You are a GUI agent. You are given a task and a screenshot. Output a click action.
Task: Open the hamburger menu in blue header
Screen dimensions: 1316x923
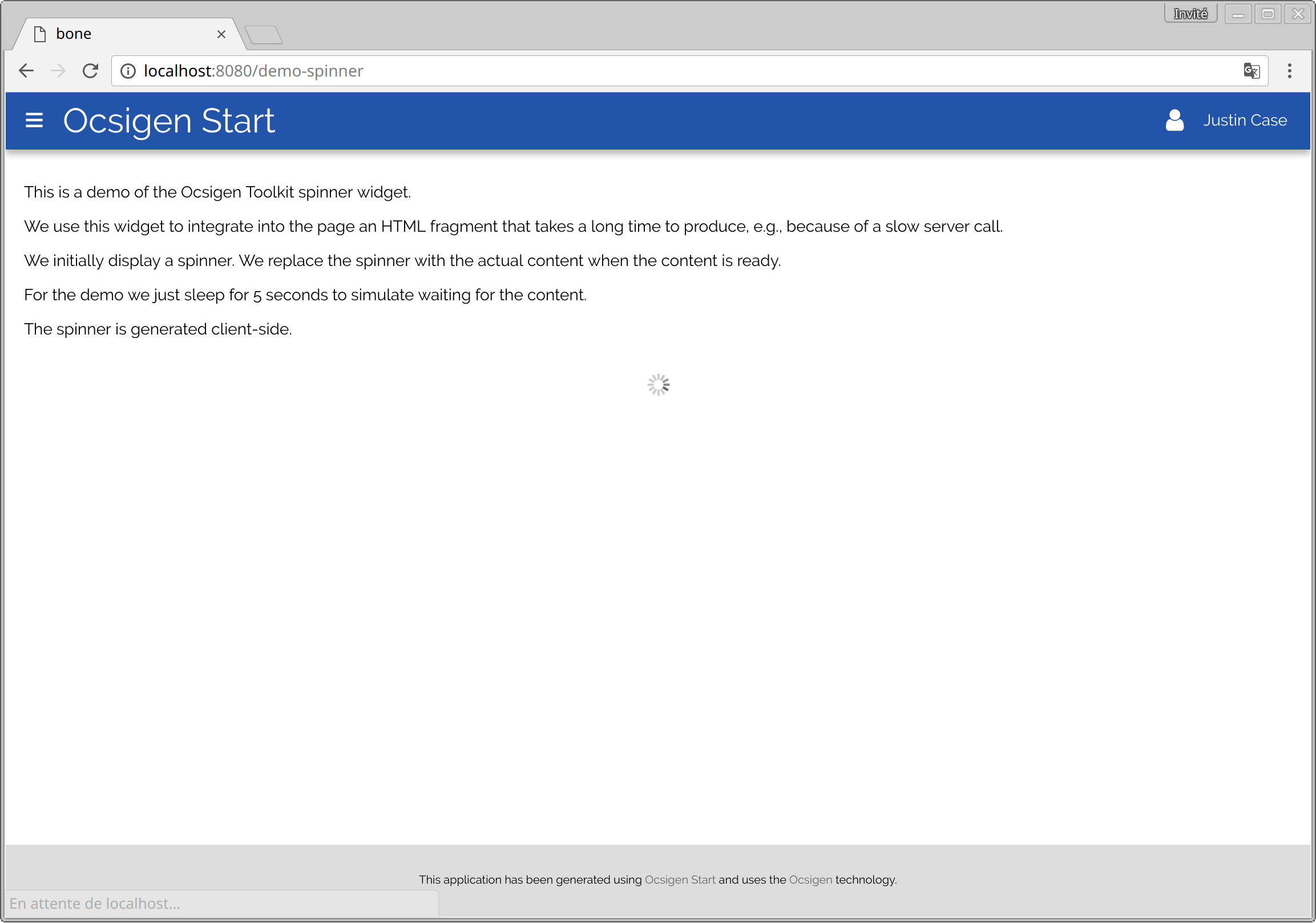(x=34, y=120)
